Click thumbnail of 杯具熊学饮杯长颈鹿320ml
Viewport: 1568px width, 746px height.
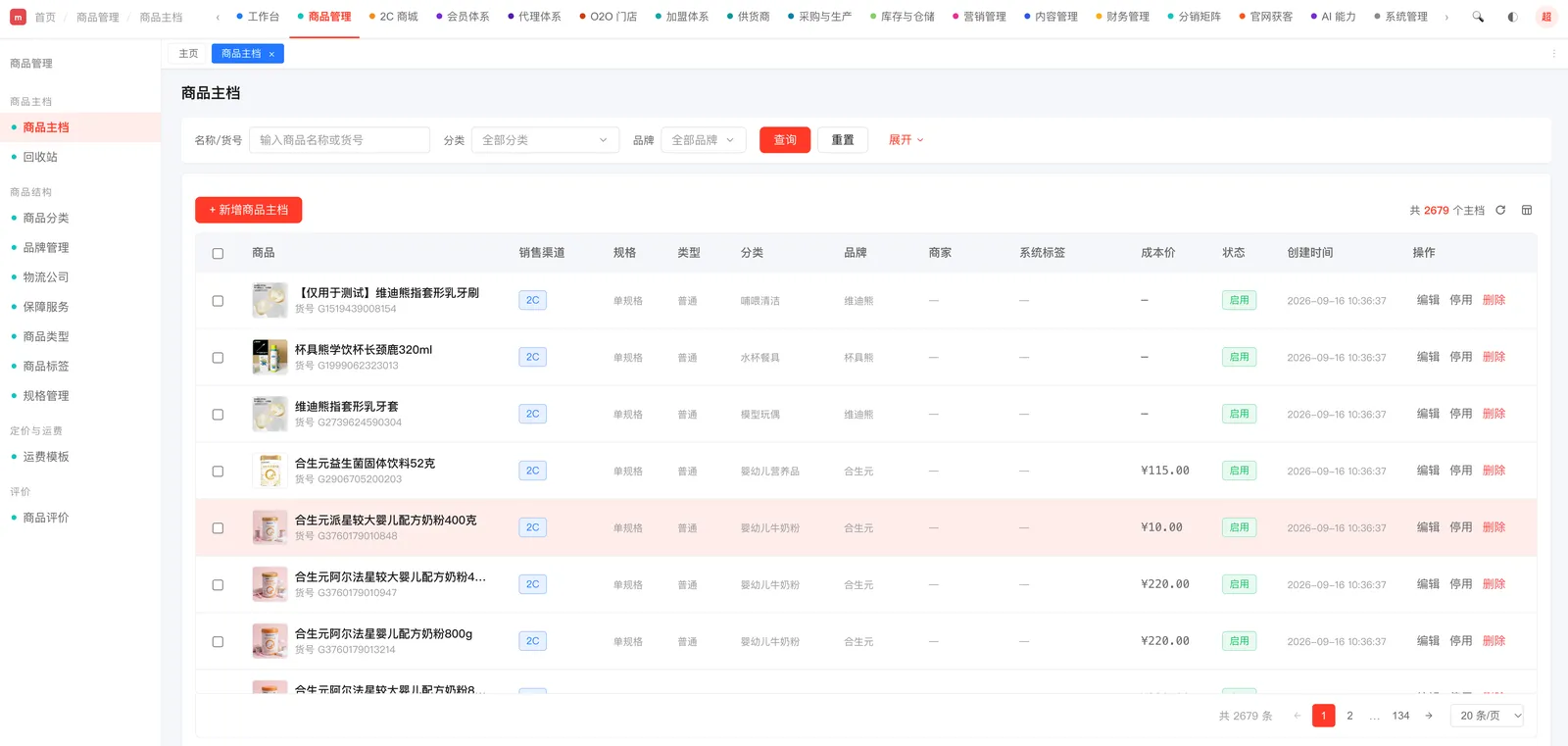(269, 357)
